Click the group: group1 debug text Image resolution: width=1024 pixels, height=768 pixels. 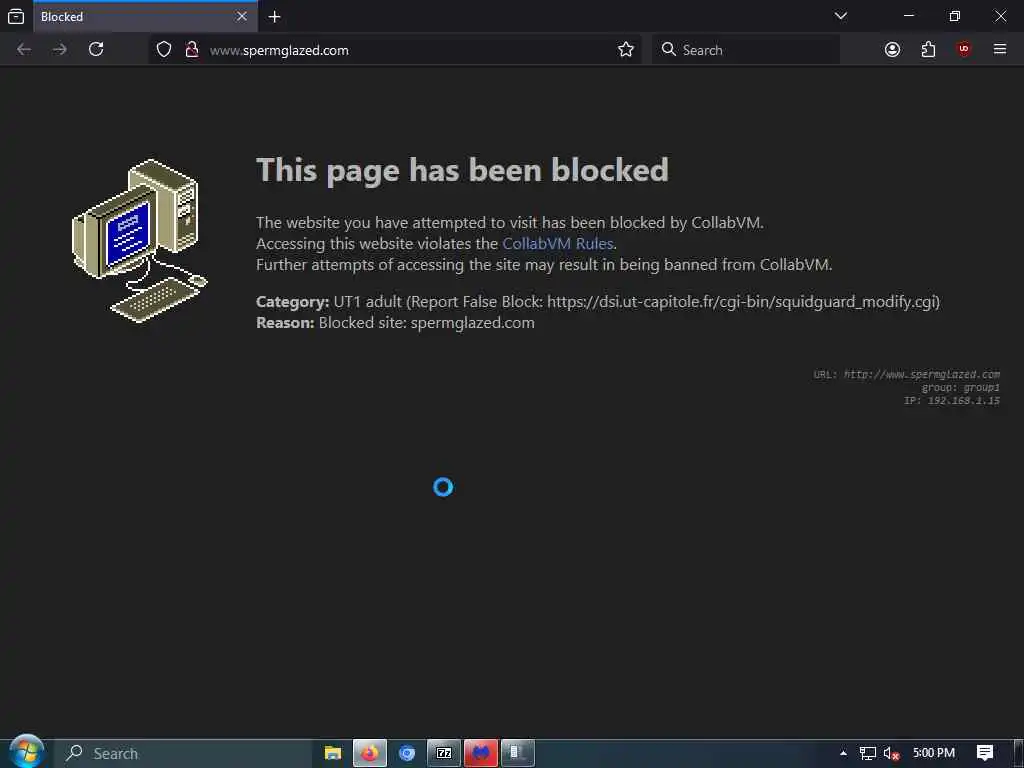tap(961, 387)
